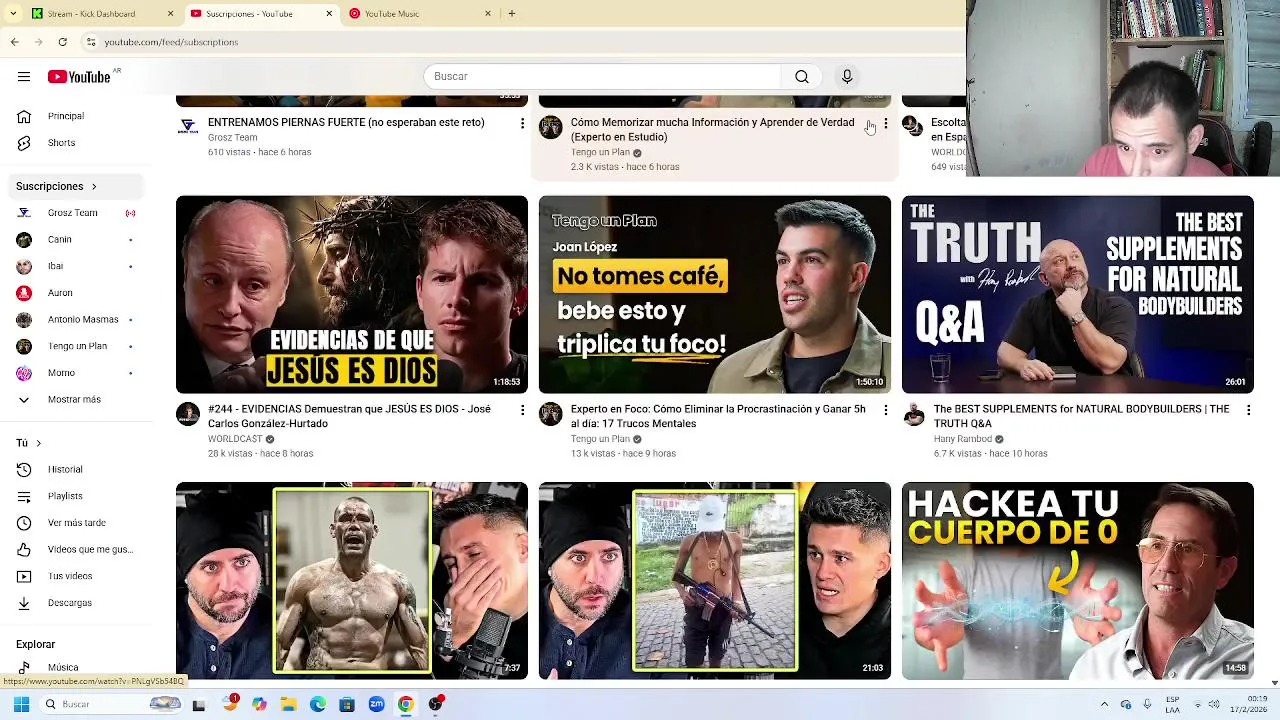
Task: Open title Experto en Foco: Cómo Eliminar Procrastinación
Action: pos(718,416)
